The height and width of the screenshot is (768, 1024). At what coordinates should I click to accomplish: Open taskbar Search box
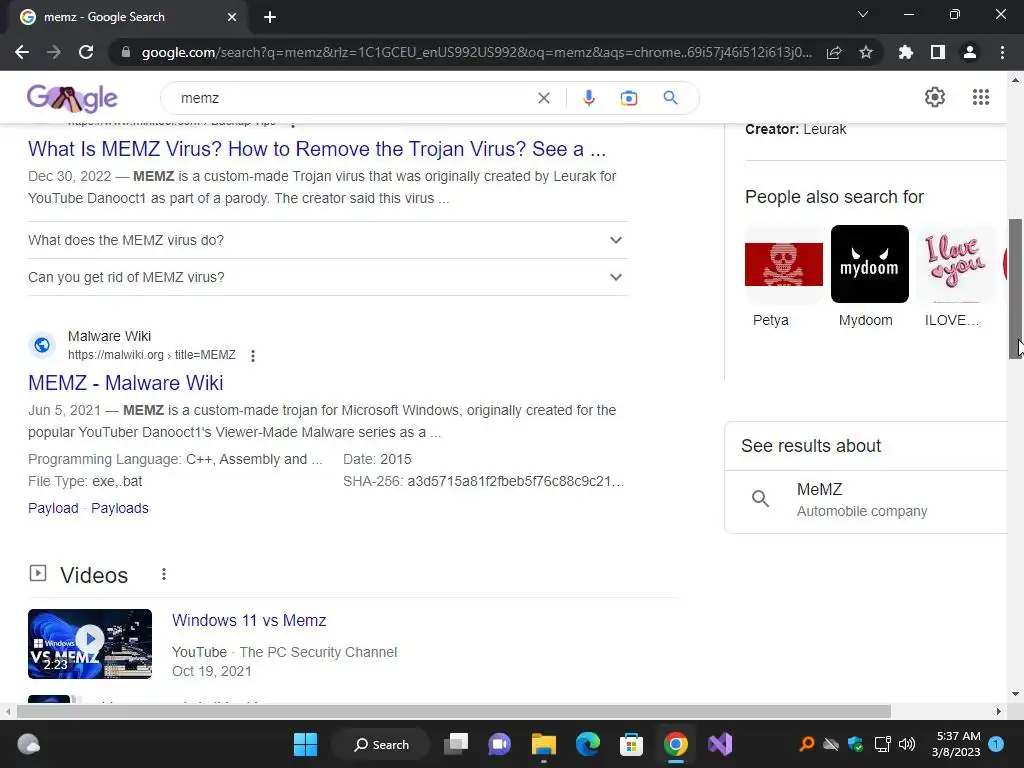(x=381, y=744)
